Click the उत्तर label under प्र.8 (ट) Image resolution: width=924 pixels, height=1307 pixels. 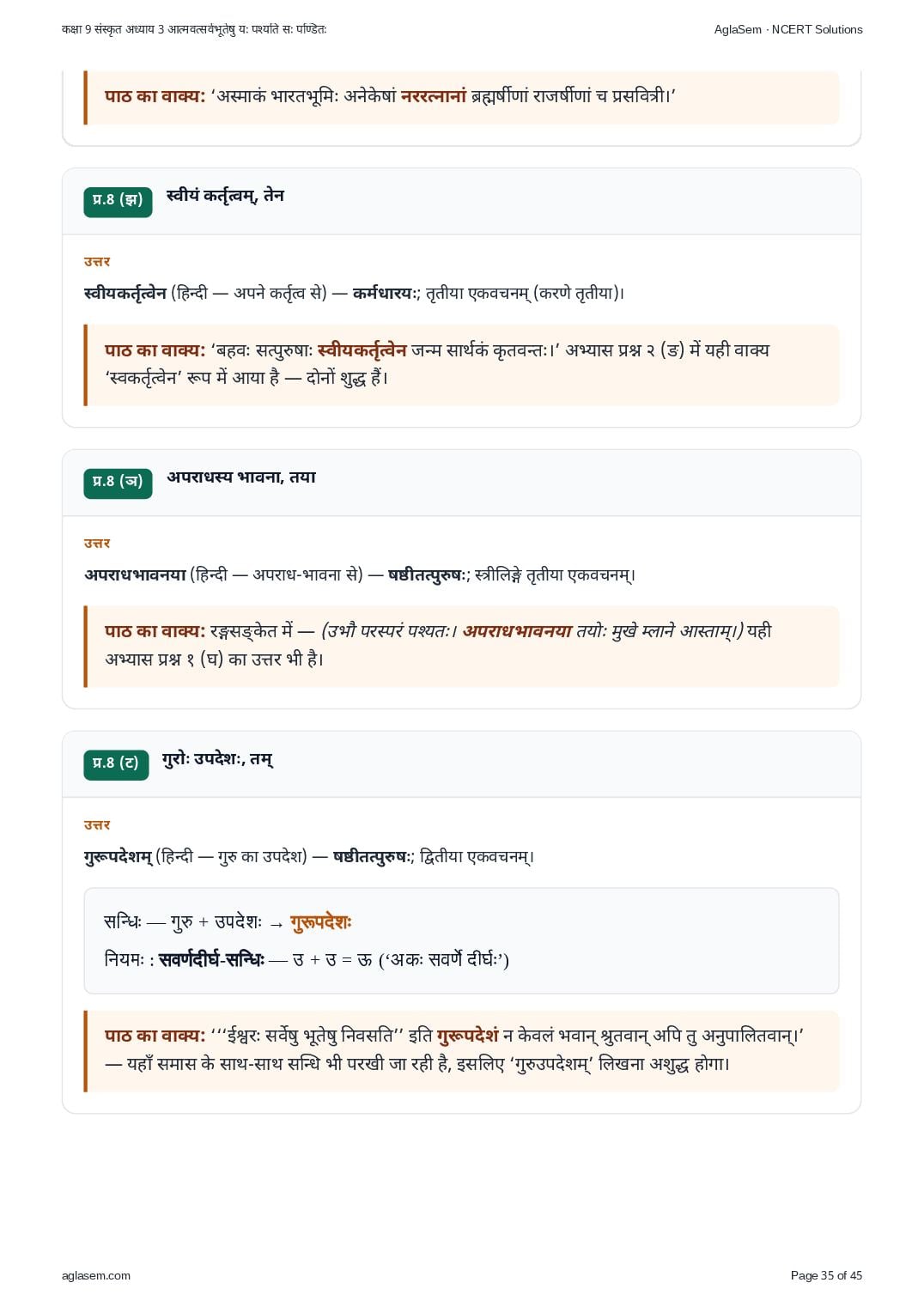click(x=97, y=824)
